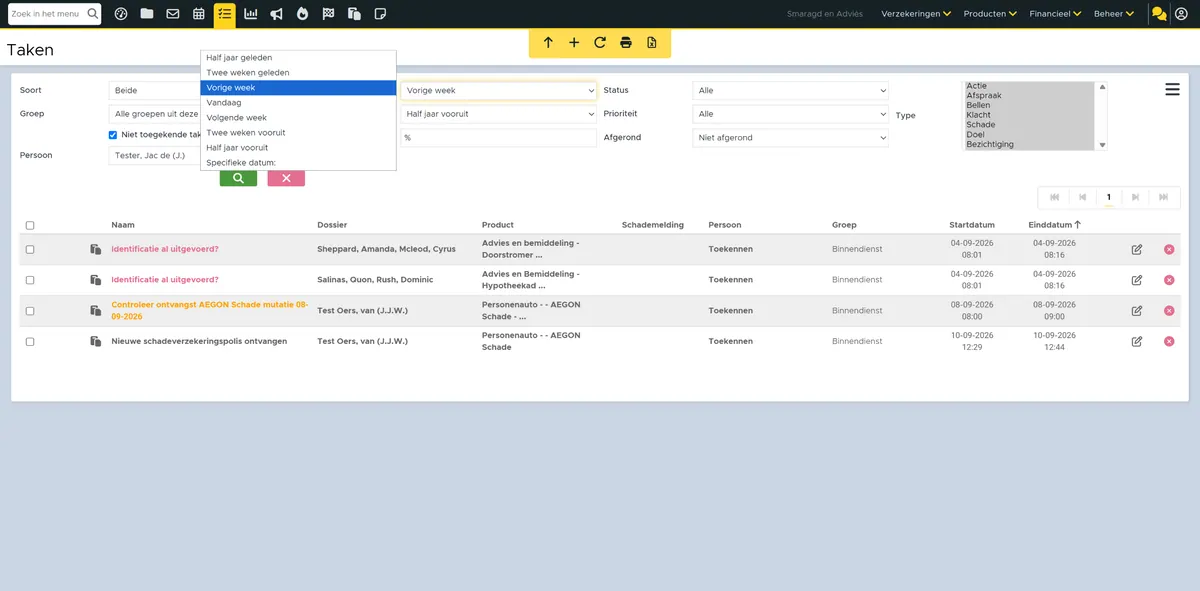Print the task list
This screenshot has height=591, width=1200.
(x=626, y=43)
